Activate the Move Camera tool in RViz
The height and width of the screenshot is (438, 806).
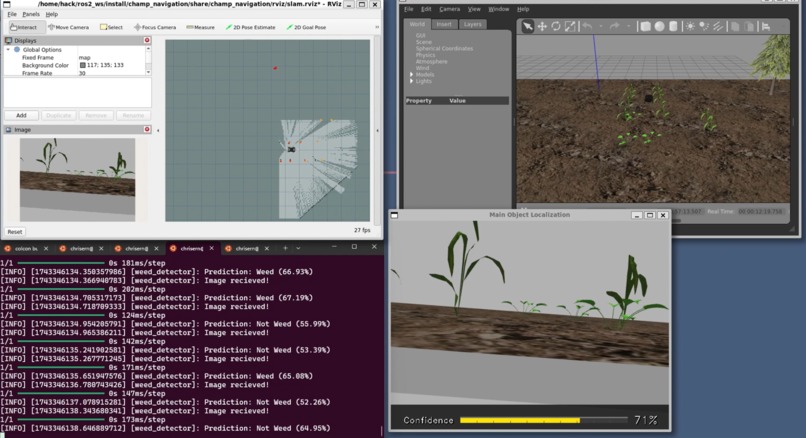[68, 27]
